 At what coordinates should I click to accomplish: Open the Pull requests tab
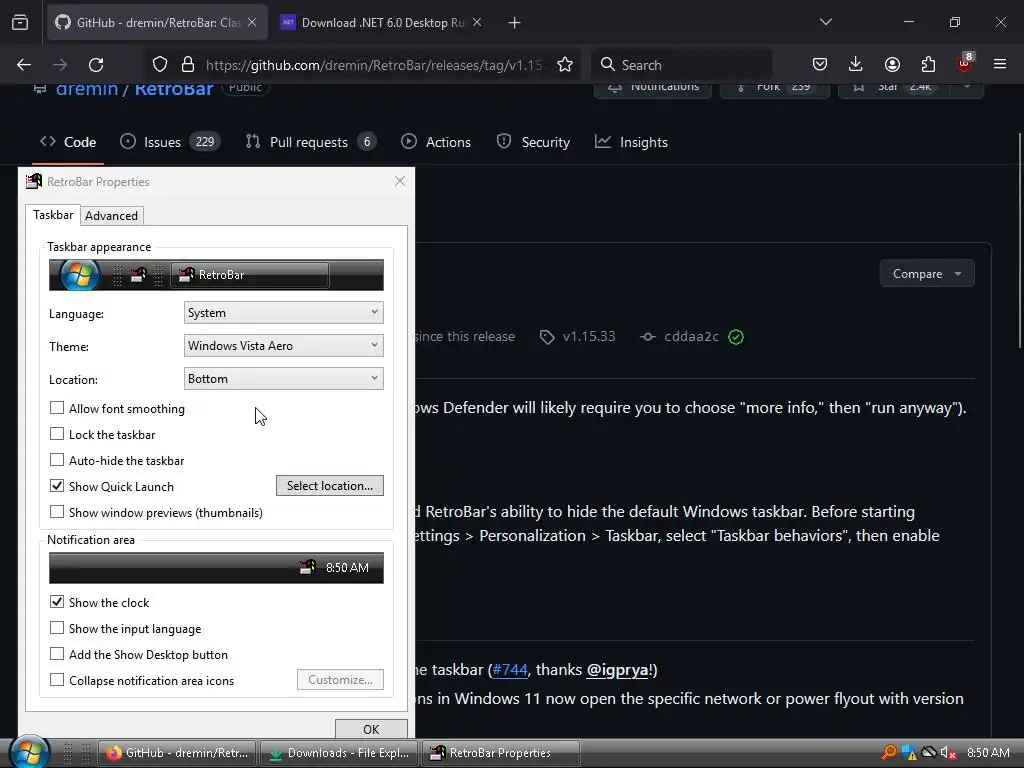(311, 142)
